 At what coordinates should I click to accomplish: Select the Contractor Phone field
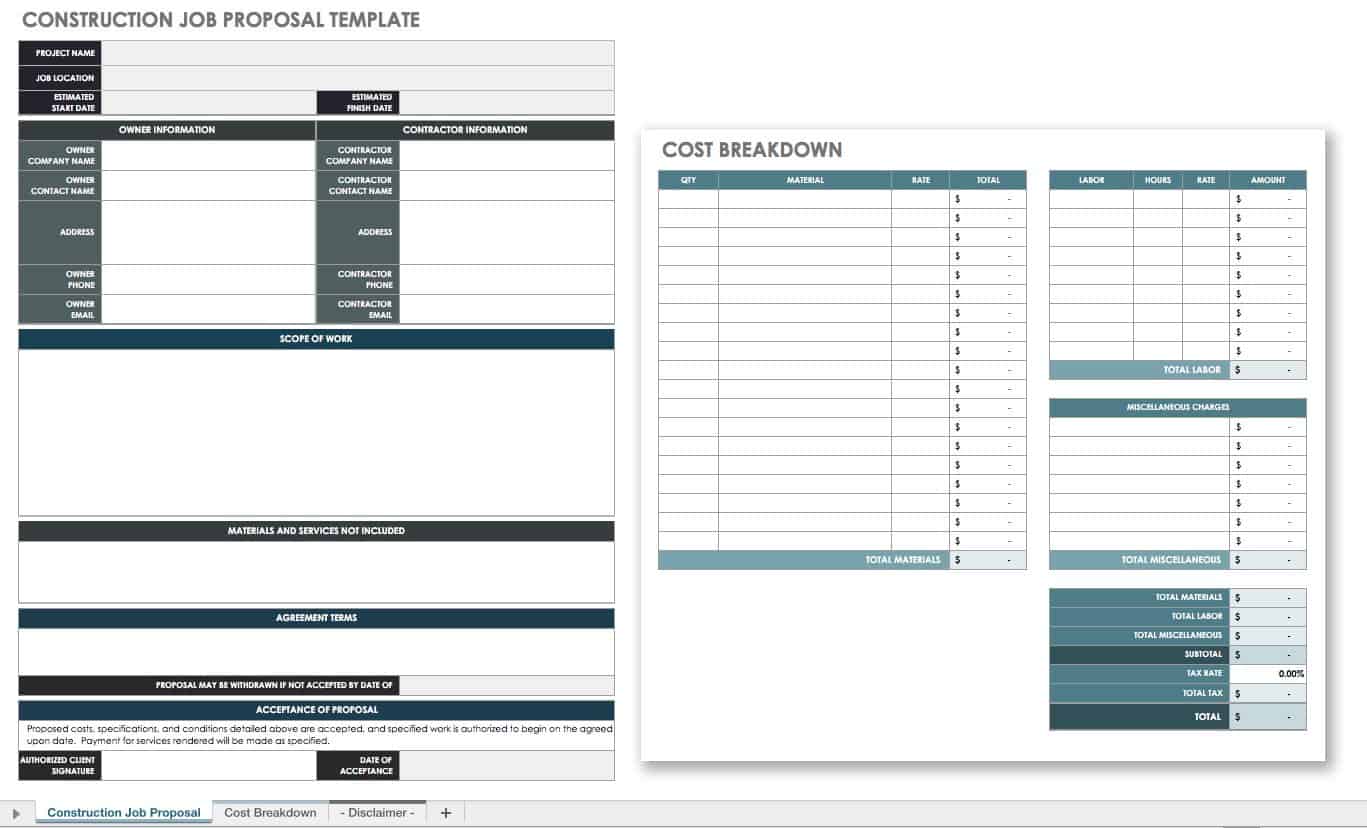[x=506, y=279]
